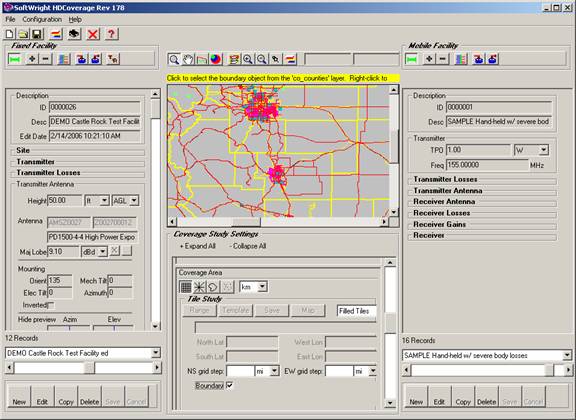Image resolution: width=576 pixels, height=420 pixels.
Task: Click the small X button beside Maj Lobe
Action: pyautogui.click(x=115, y=251)
